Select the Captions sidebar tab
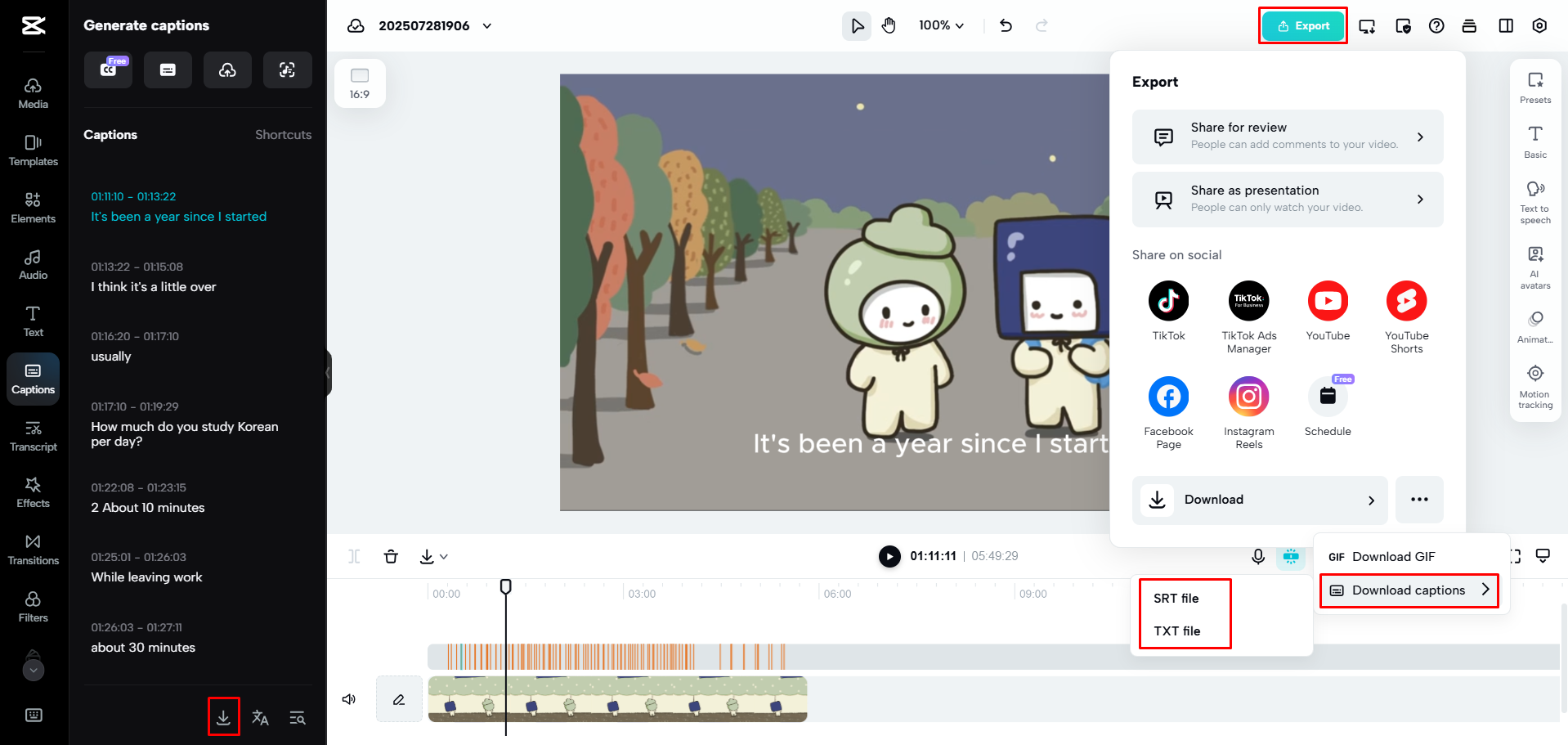Viewport: 1568px width, 745px height. coord(33,379)
